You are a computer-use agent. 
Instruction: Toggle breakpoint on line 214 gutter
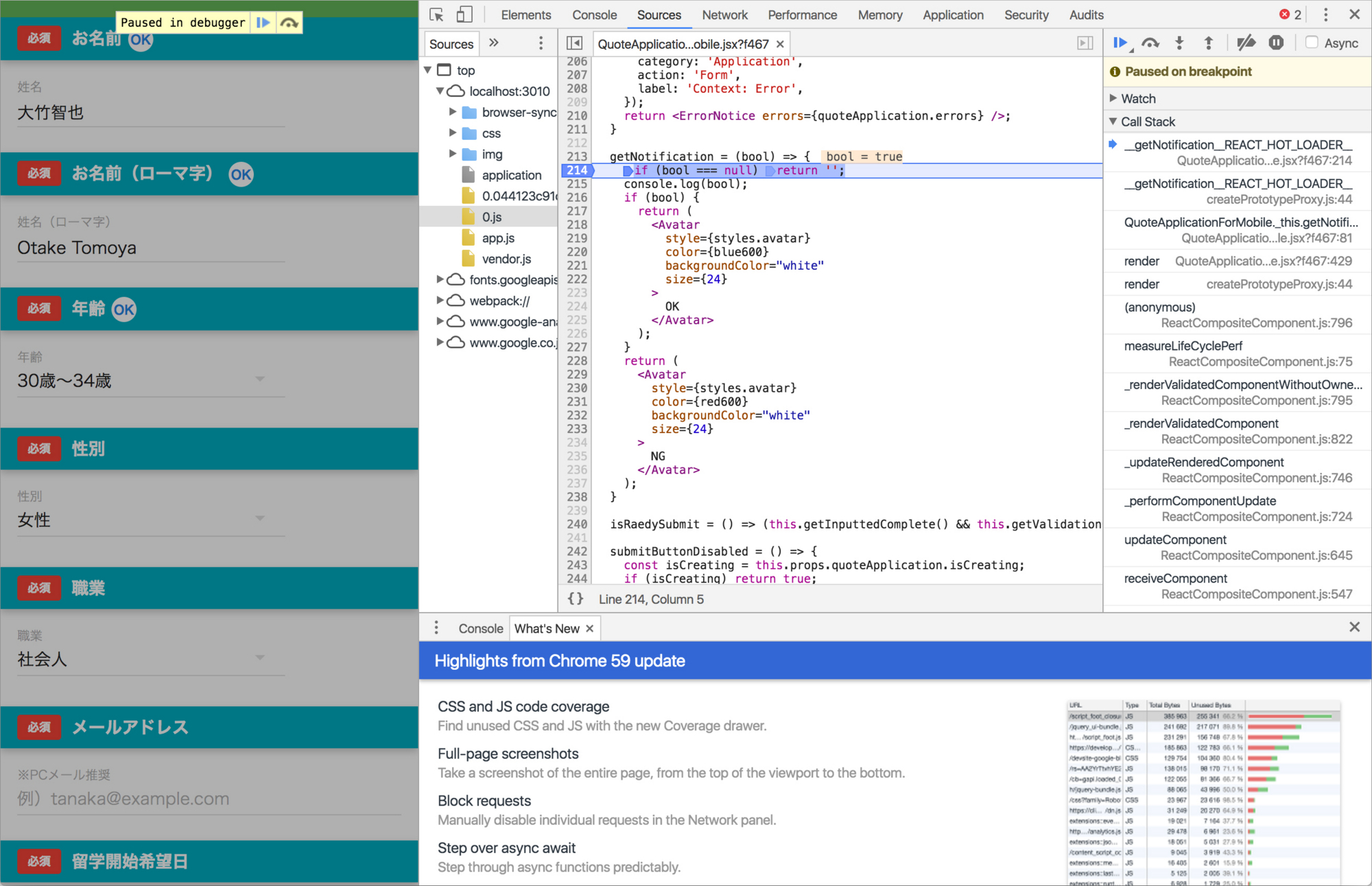[577, 170]
